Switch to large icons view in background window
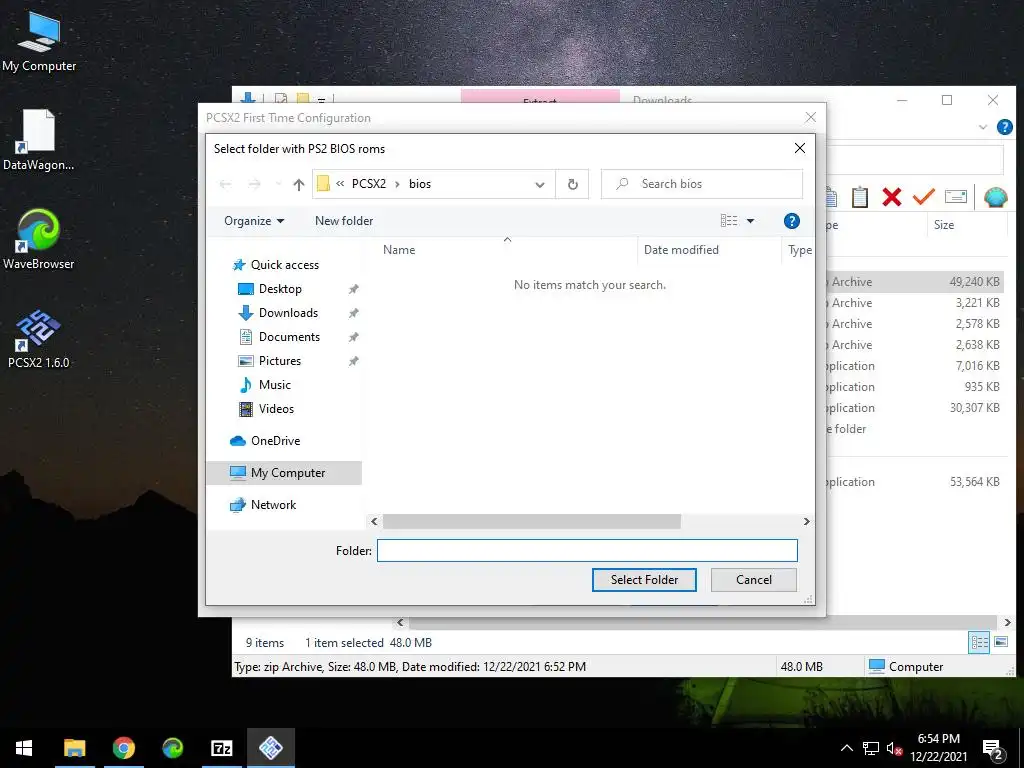Screen dimensions: 1024x768 [x=1000, y=643]
